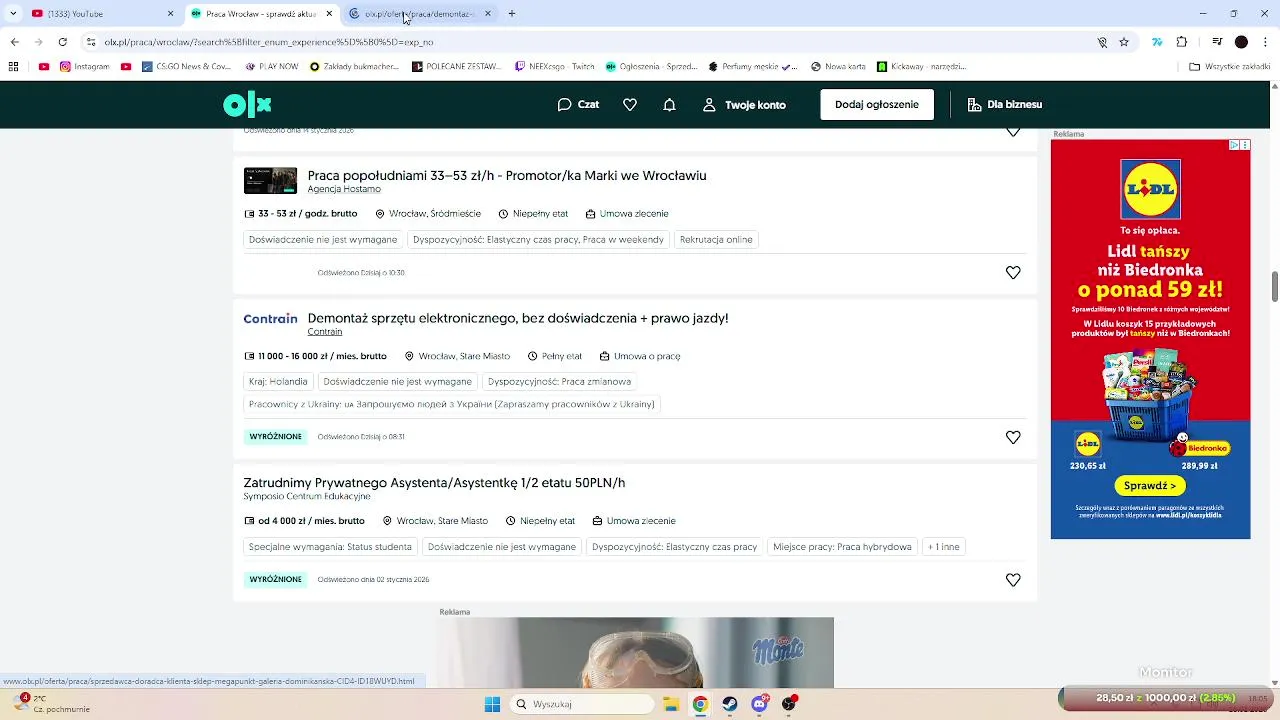Open Agencja Hostamo employer link
This screenshot has width=1280, height=720.
click(x=344, y=189)
